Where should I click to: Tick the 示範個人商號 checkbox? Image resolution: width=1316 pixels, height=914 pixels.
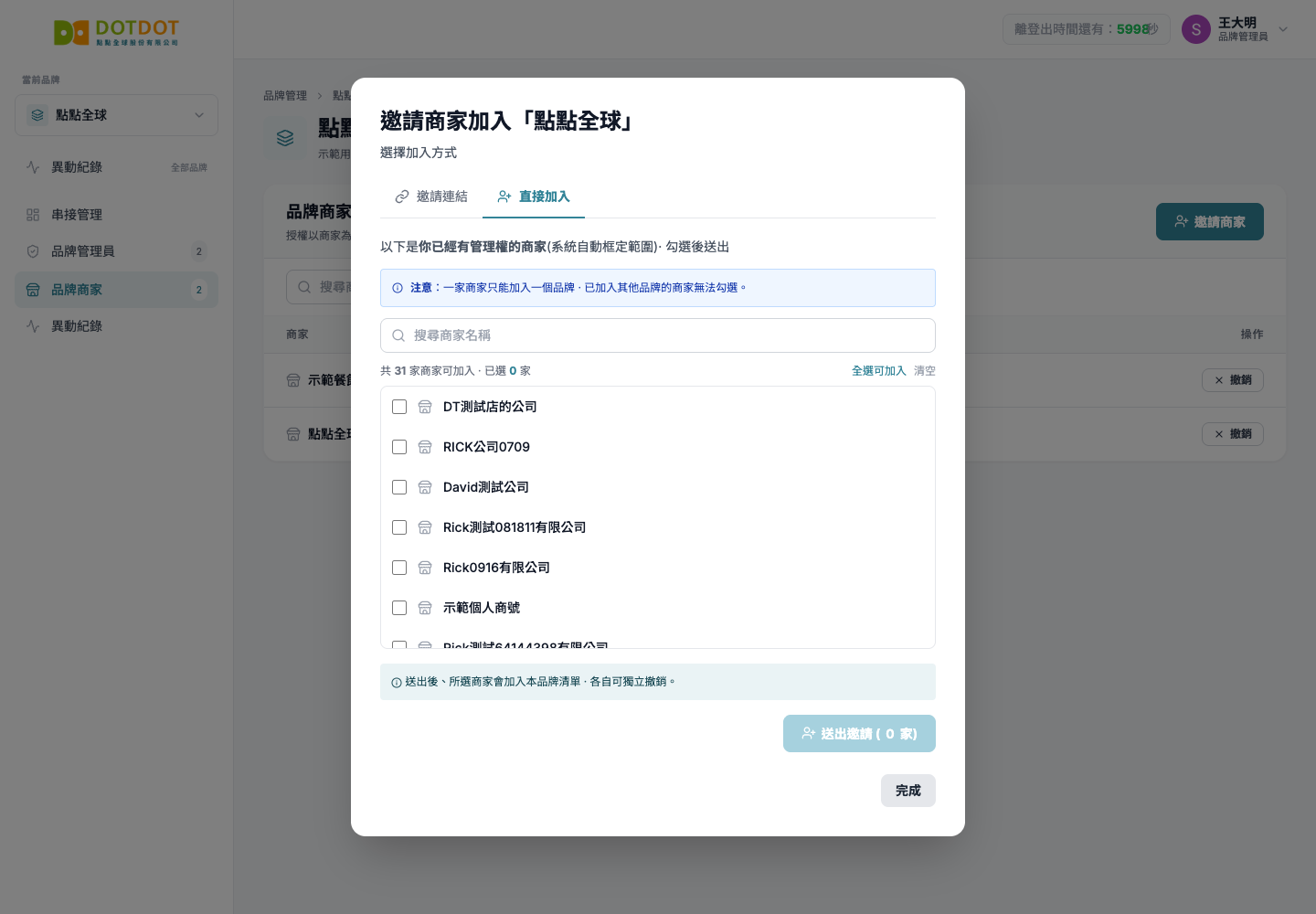pyautogui.click(x=399, y=608)
